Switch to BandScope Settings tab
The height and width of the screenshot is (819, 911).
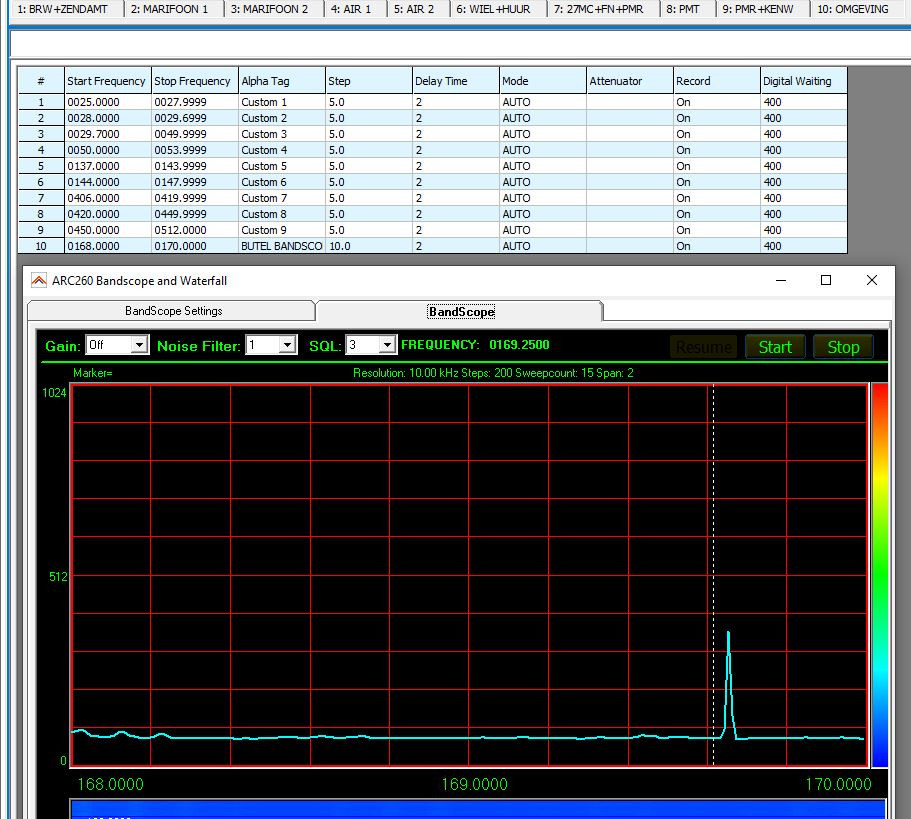[173, 311]
